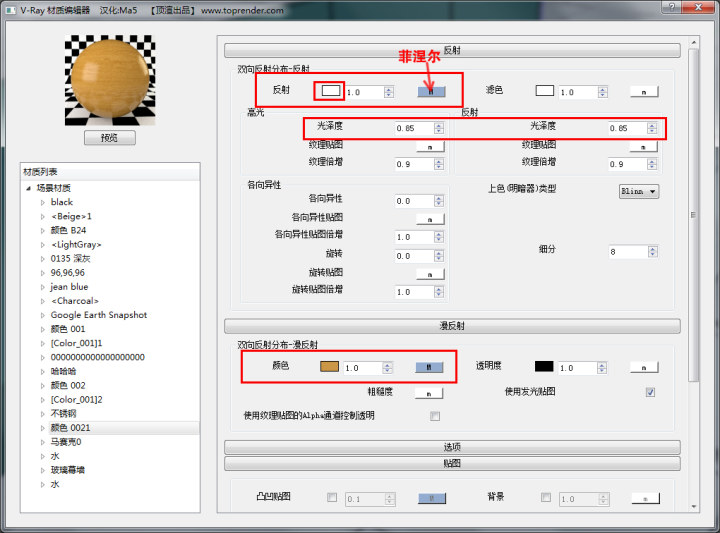The height and width of the screenshot is (533, 720).
Task: Open the 粗糙度 map button
Action: pos(429,393)
